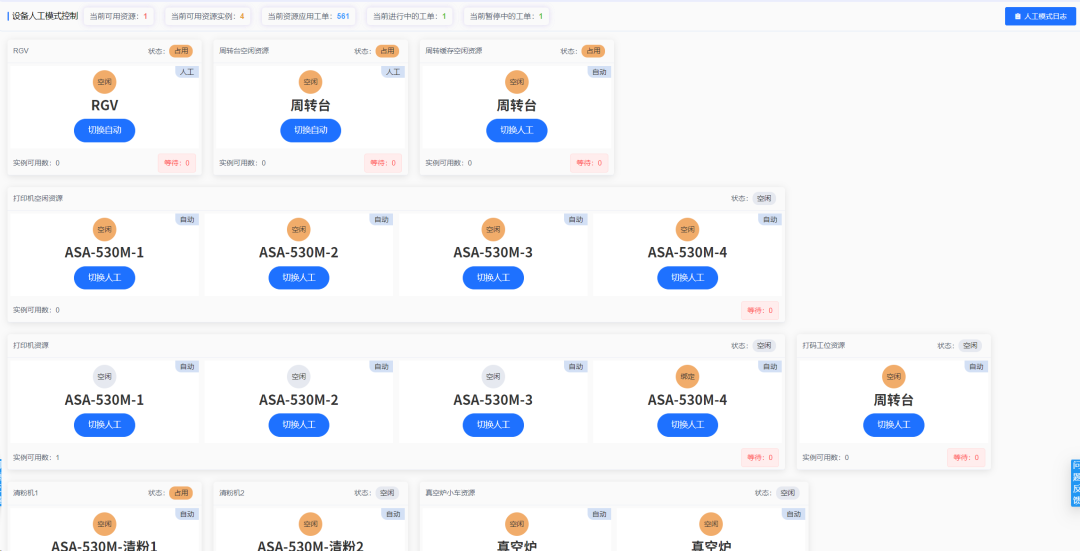
Task: Click 切换人工 for ASA-530M-4 in 打印机资源
Action: pos(687,425)
